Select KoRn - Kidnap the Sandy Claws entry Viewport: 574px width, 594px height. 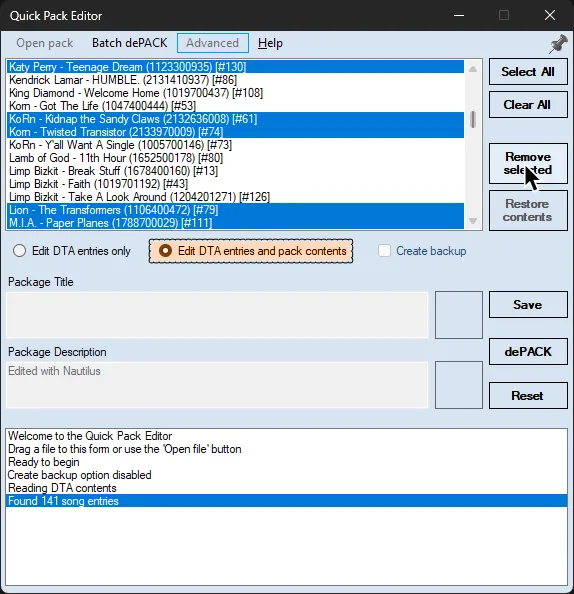235,119
